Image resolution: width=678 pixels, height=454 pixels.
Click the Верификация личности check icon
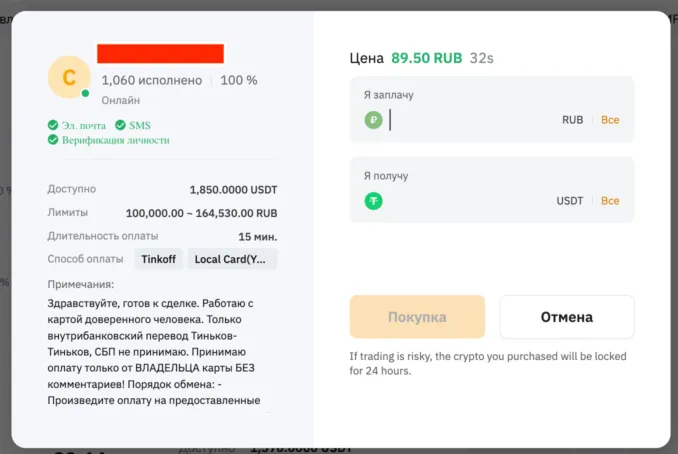53,140
